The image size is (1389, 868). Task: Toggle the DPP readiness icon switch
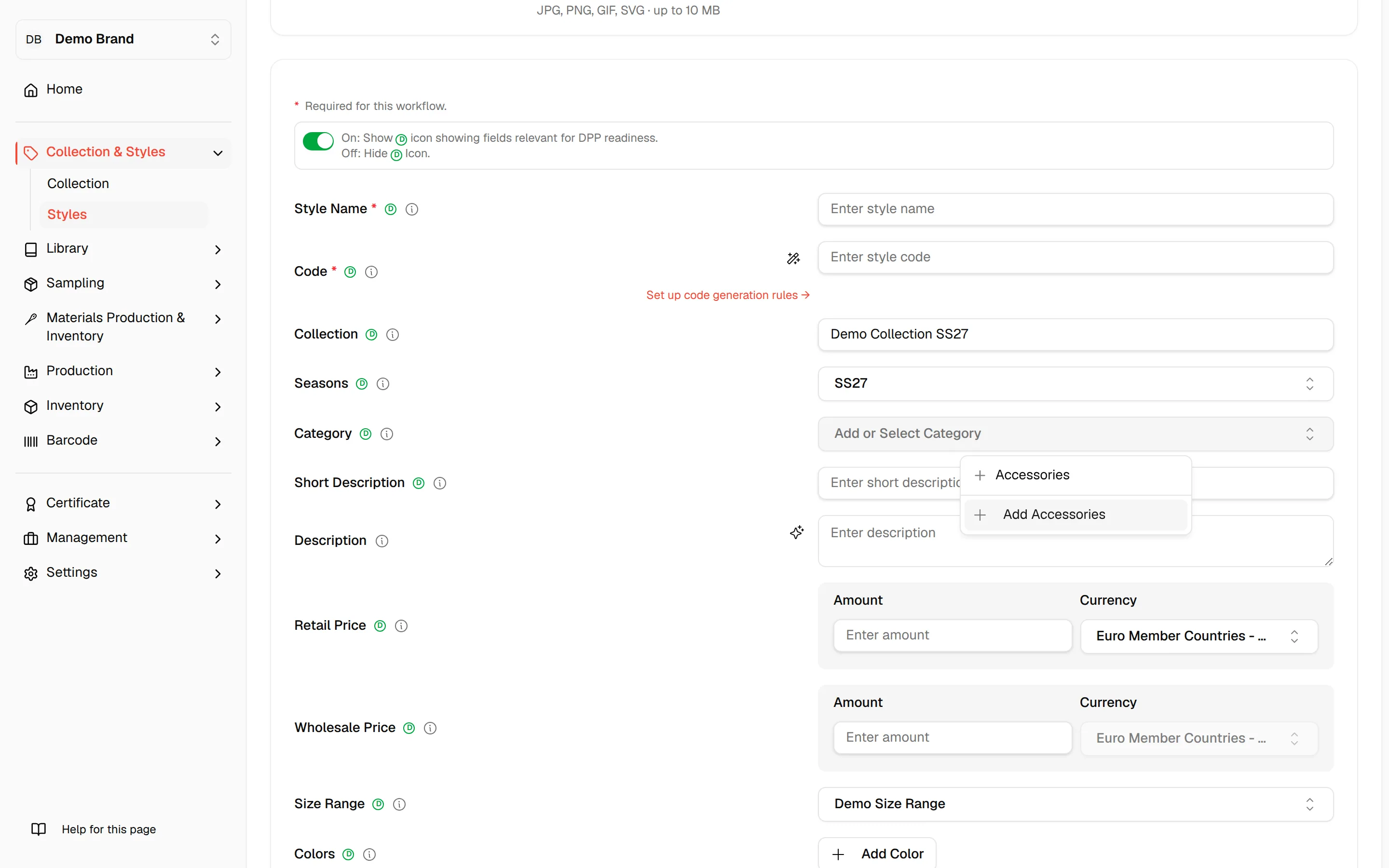pyautogui.click(x=318, y=141)
